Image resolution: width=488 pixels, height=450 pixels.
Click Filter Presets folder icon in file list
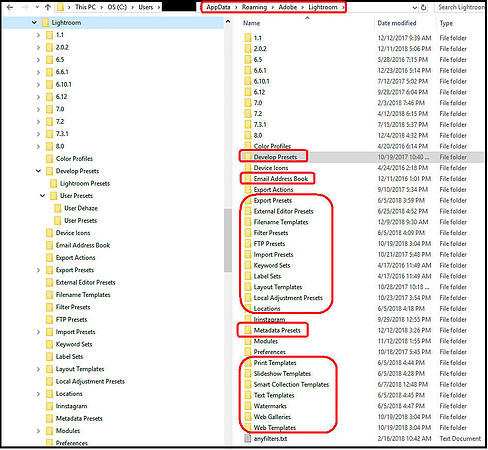pos(248,233)
